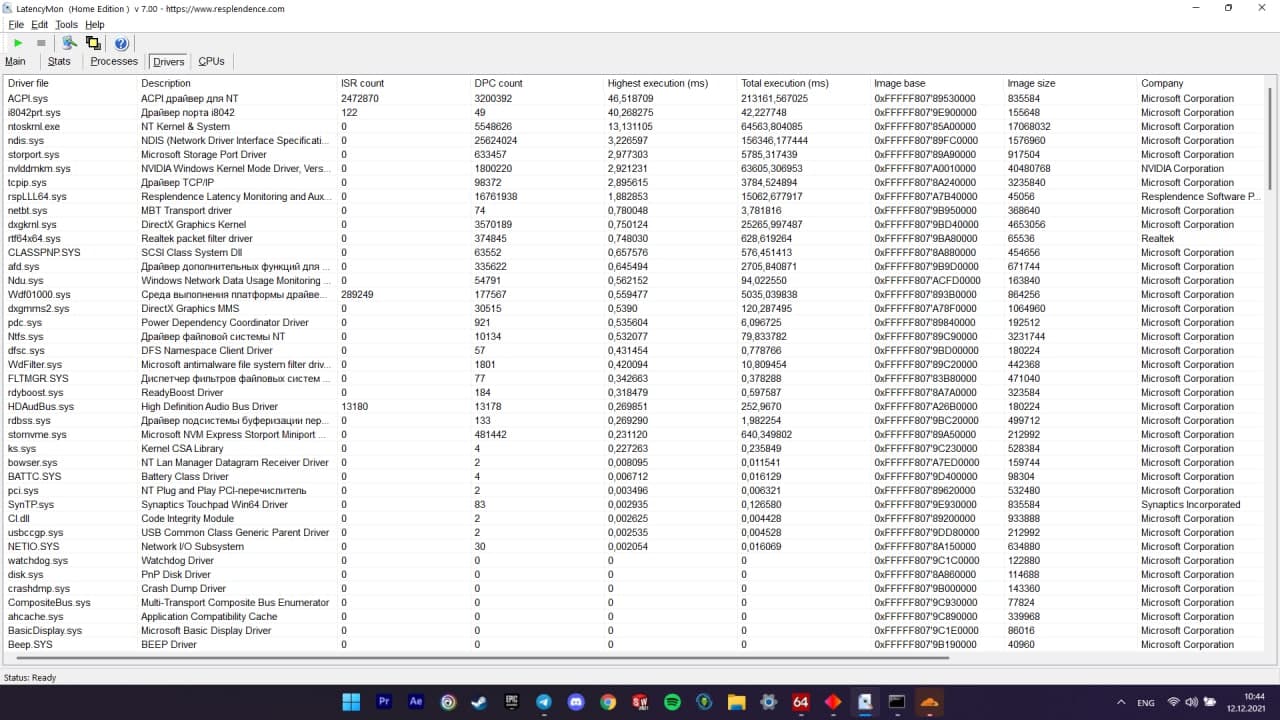Switch to the Stats tab
Screen dimensions: 1280x720
tap(59, 61)
